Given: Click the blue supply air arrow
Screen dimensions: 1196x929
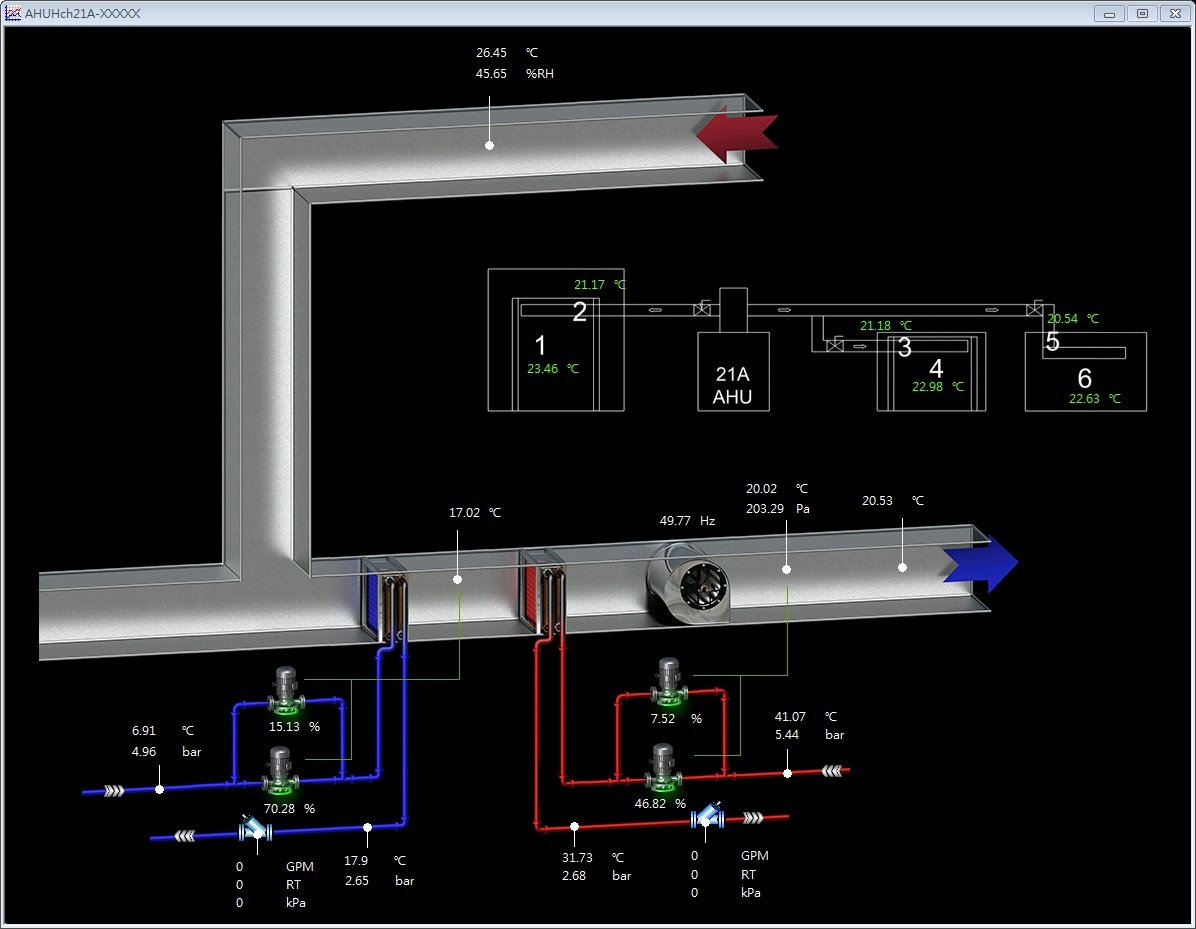Looking at the screenshot, I should pos(979,564).
